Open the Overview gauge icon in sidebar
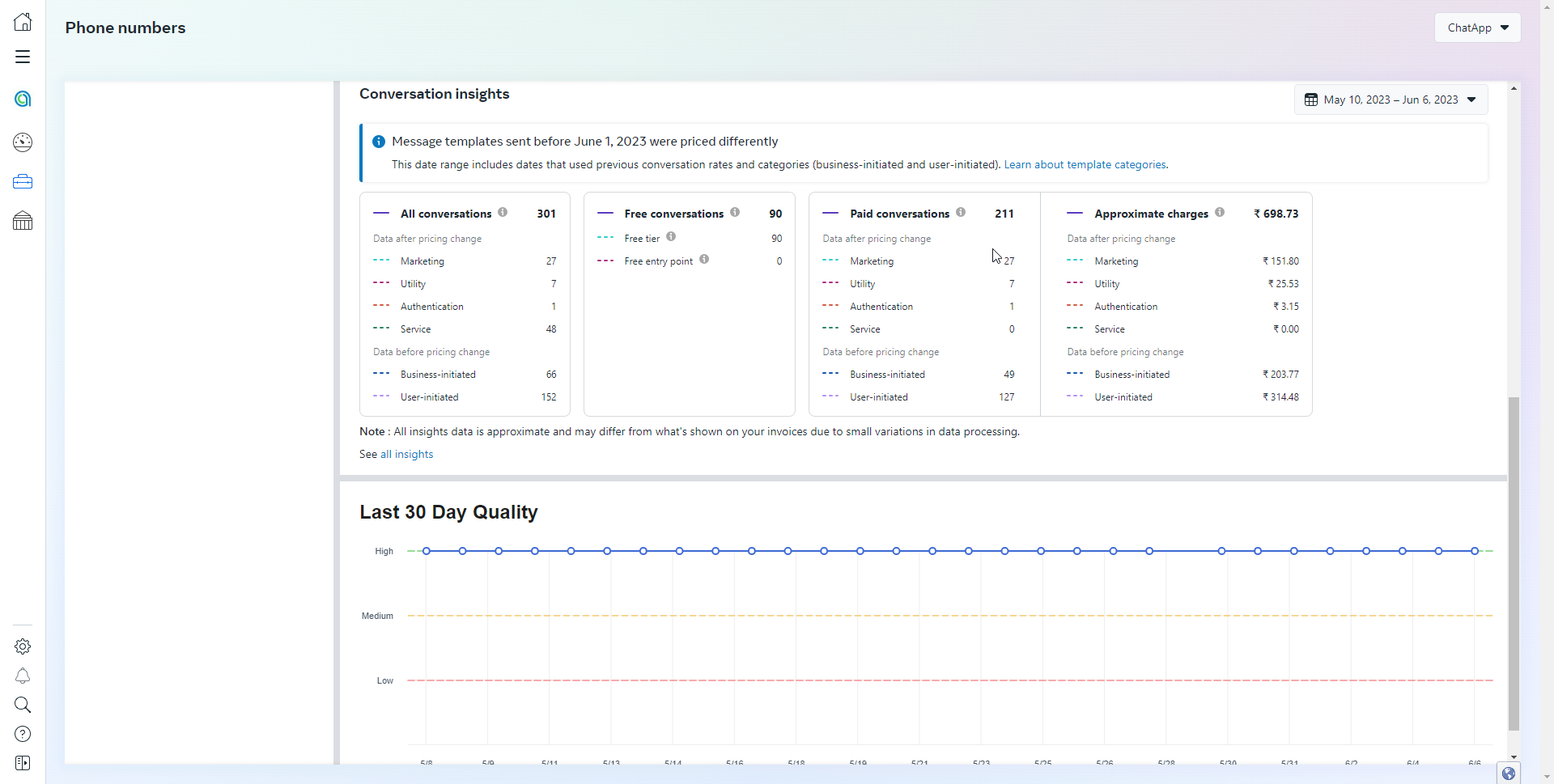The width and height of the screenshot is (1554, 784). pos(23,142)
